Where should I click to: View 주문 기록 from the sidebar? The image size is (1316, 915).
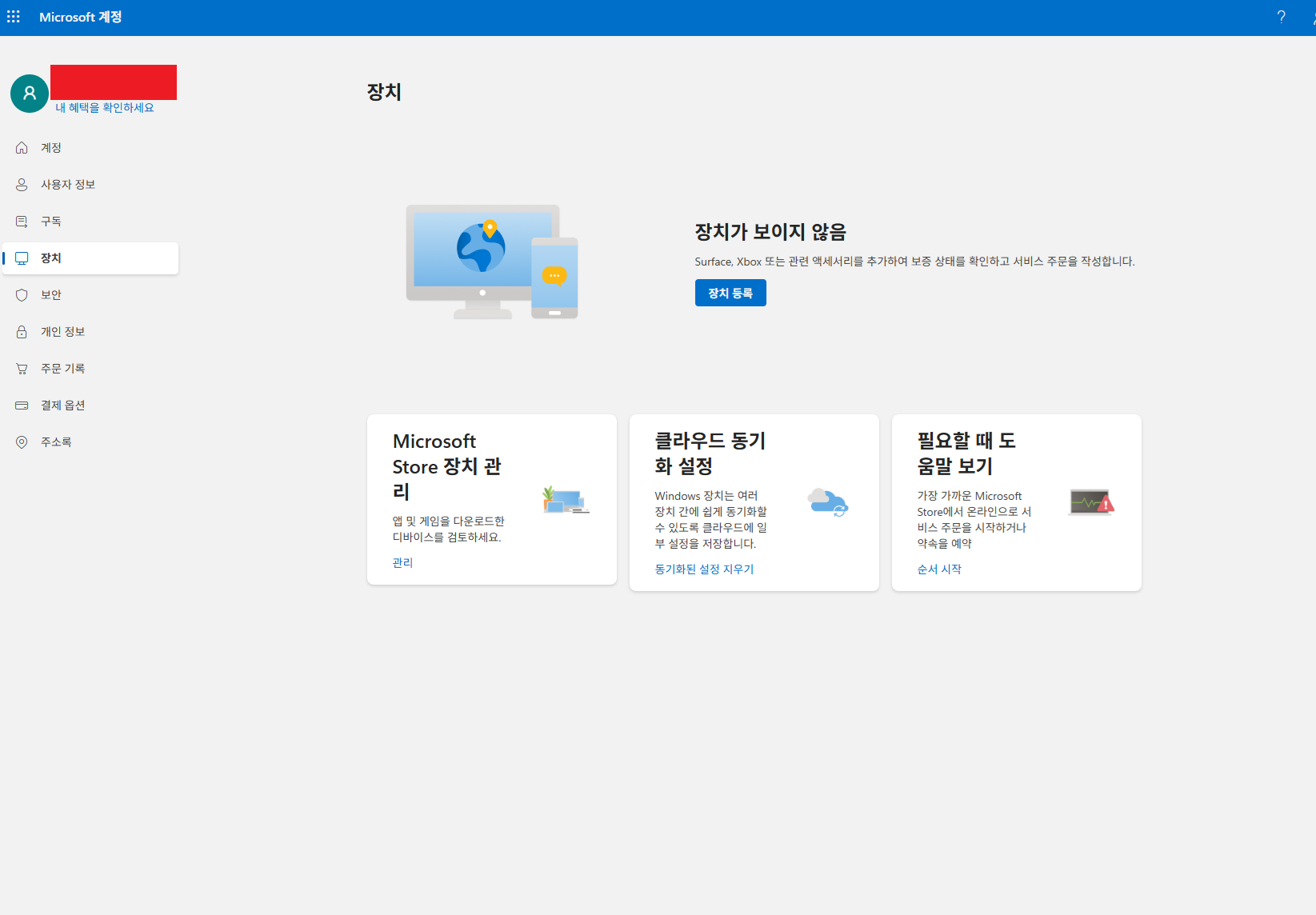pos(90,369)
